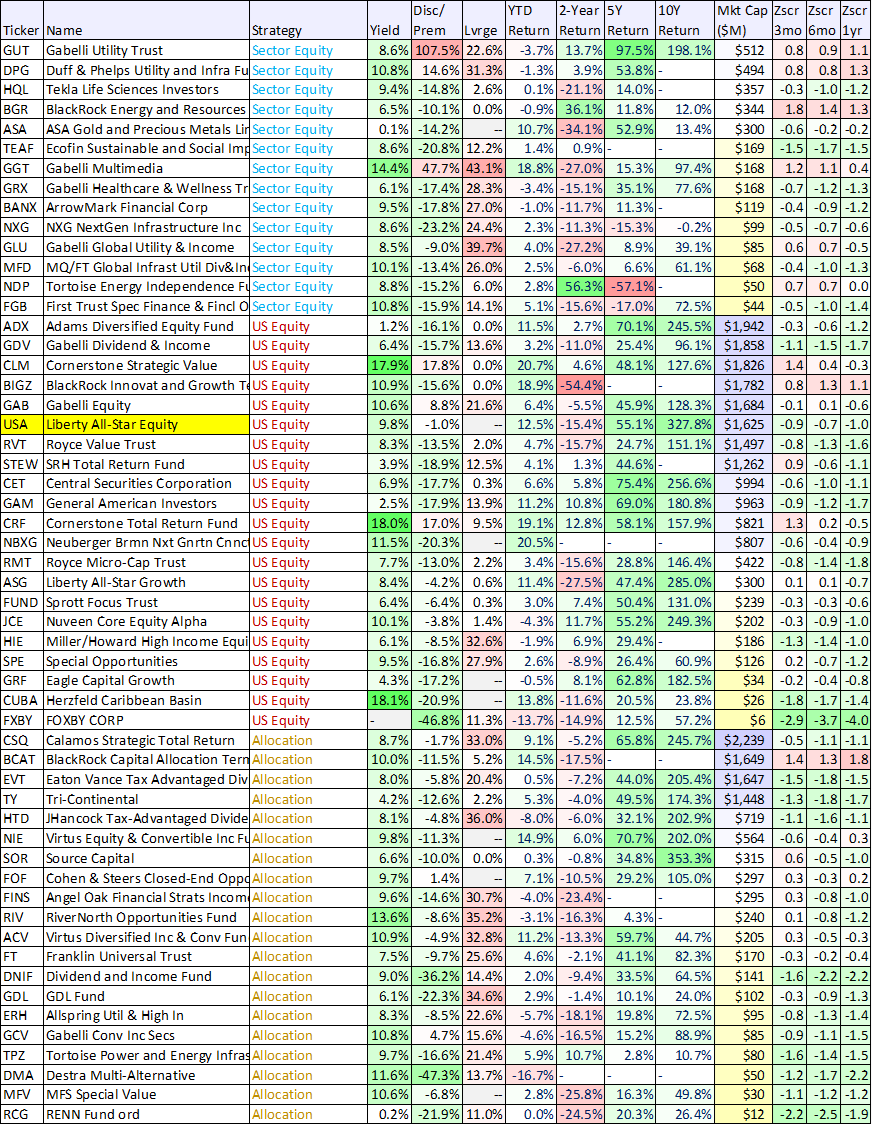Select the Disc/Prem column header
The height and width of the screenshot is (1125, 872).
click(436, 20)
